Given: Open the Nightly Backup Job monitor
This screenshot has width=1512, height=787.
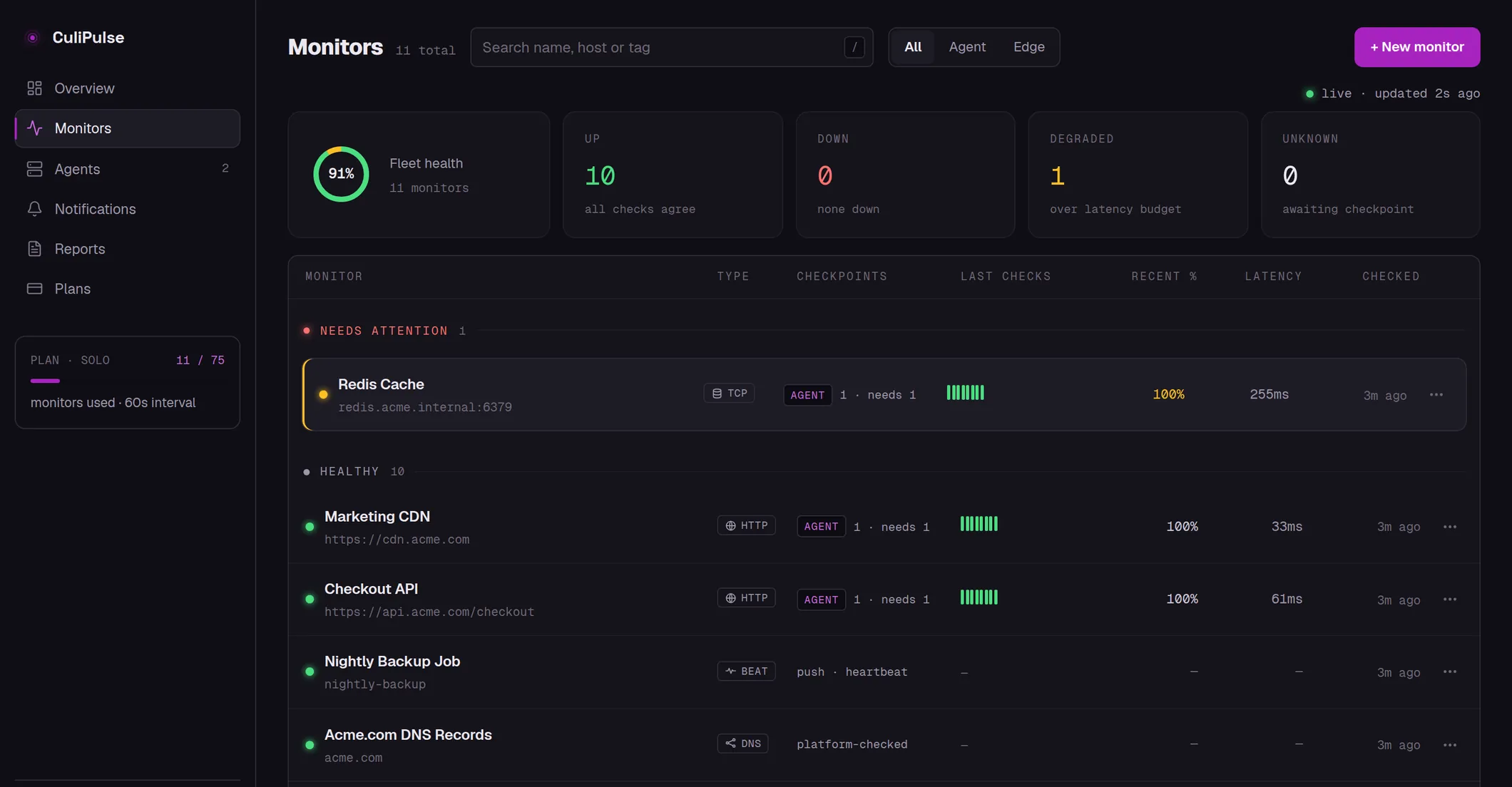Looking at the screenshot, I should coord(884,672).
